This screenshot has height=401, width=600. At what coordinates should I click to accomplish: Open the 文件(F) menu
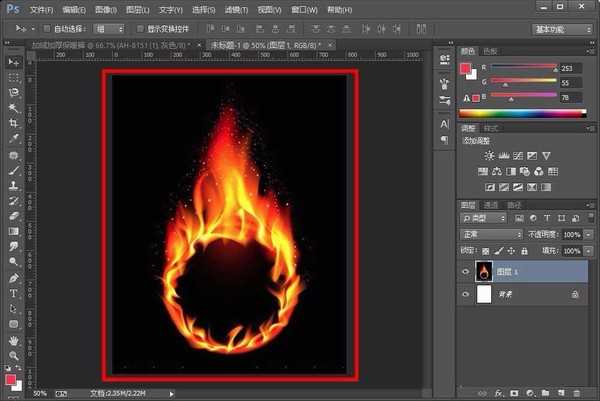[41, 9]
